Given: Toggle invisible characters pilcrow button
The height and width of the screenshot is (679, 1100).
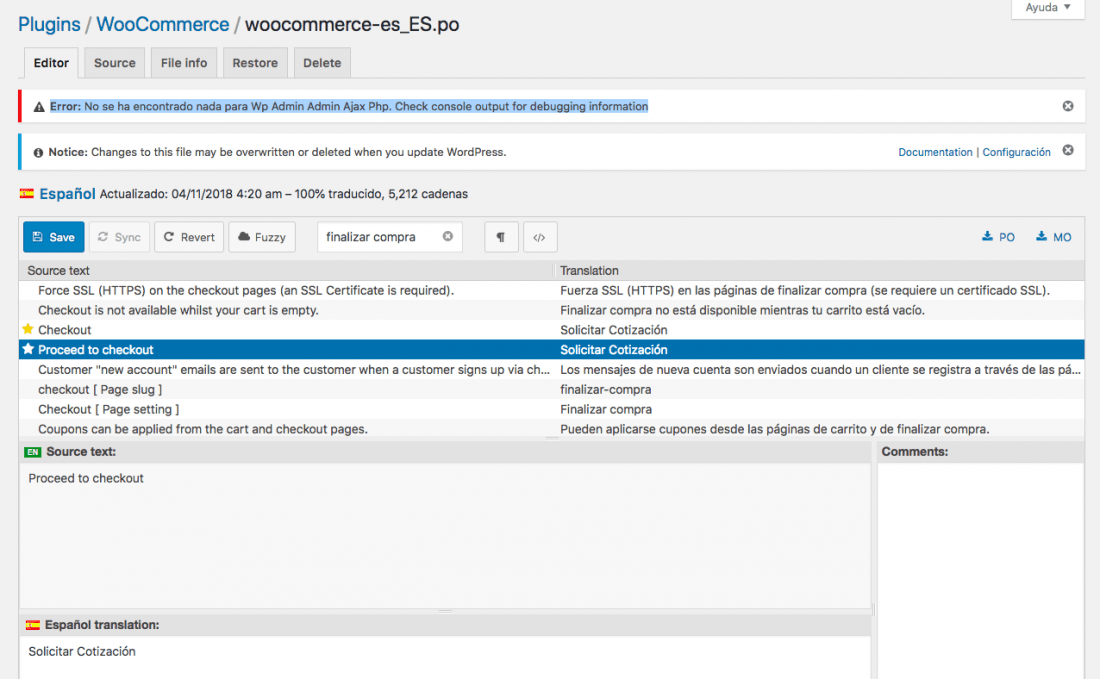Looking at the screenshot, I should [501, 237].
